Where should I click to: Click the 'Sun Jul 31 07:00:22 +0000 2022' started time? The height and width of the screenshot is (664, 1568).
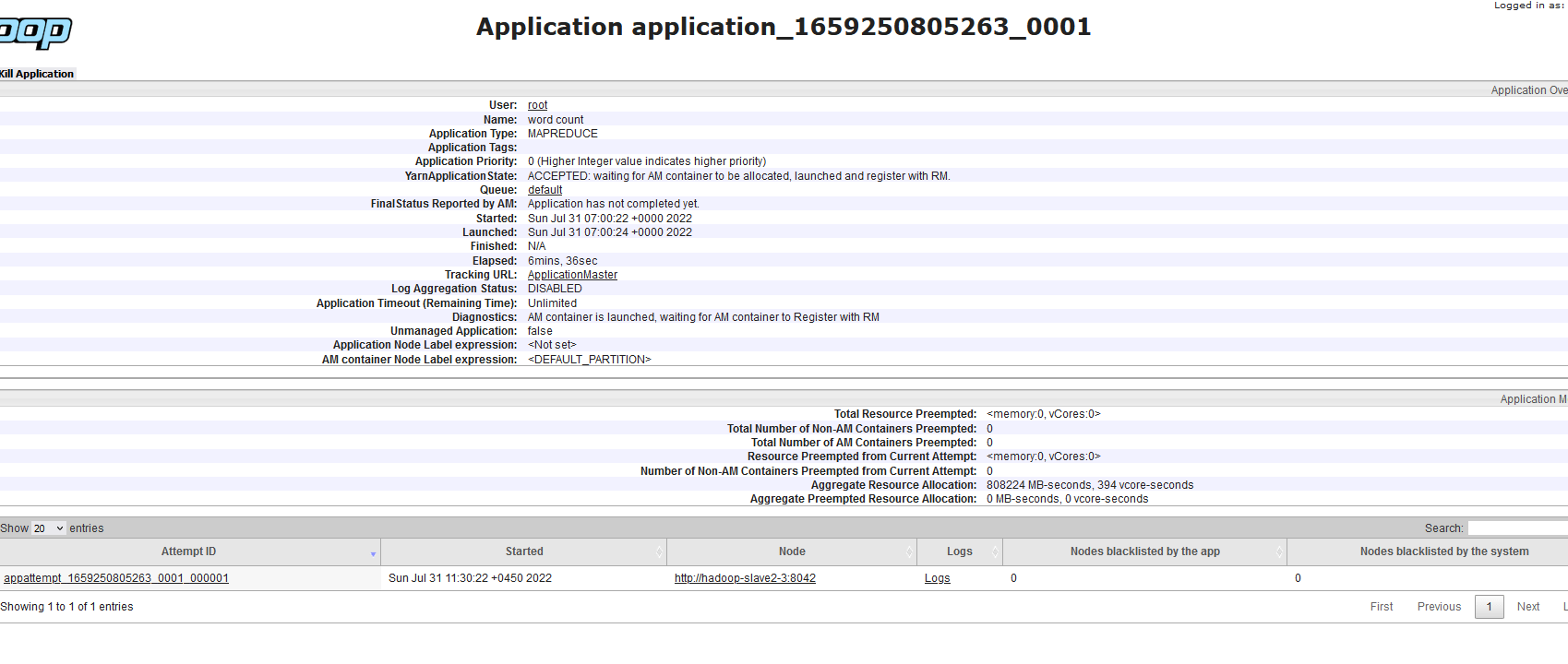click(610, 219)
